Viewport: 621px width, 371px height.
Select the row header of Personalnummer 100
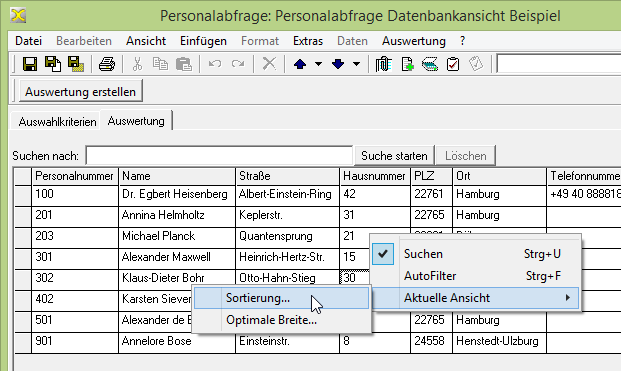tap(23, 195)
